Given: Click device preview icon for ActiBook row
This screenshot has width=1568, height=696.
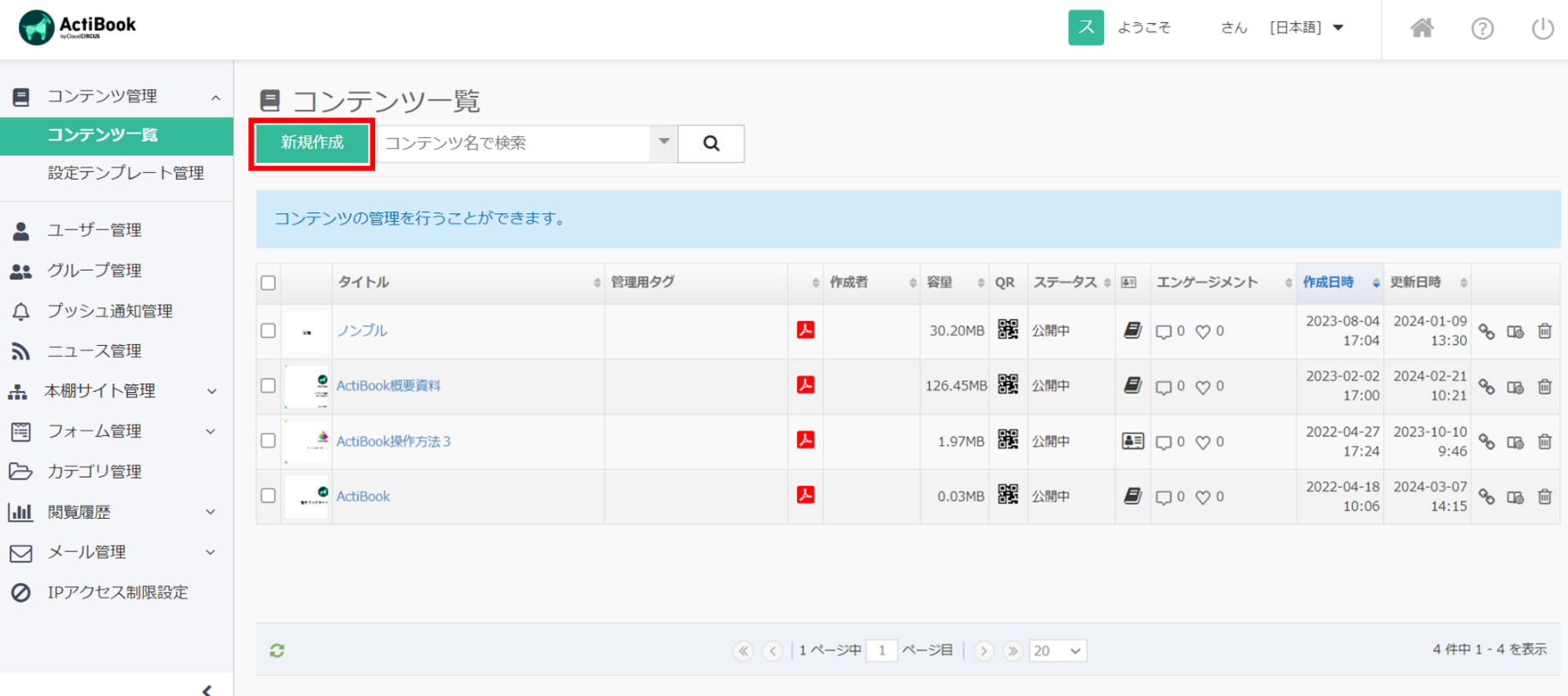Looking at the screenshot, I should 1516,497.
